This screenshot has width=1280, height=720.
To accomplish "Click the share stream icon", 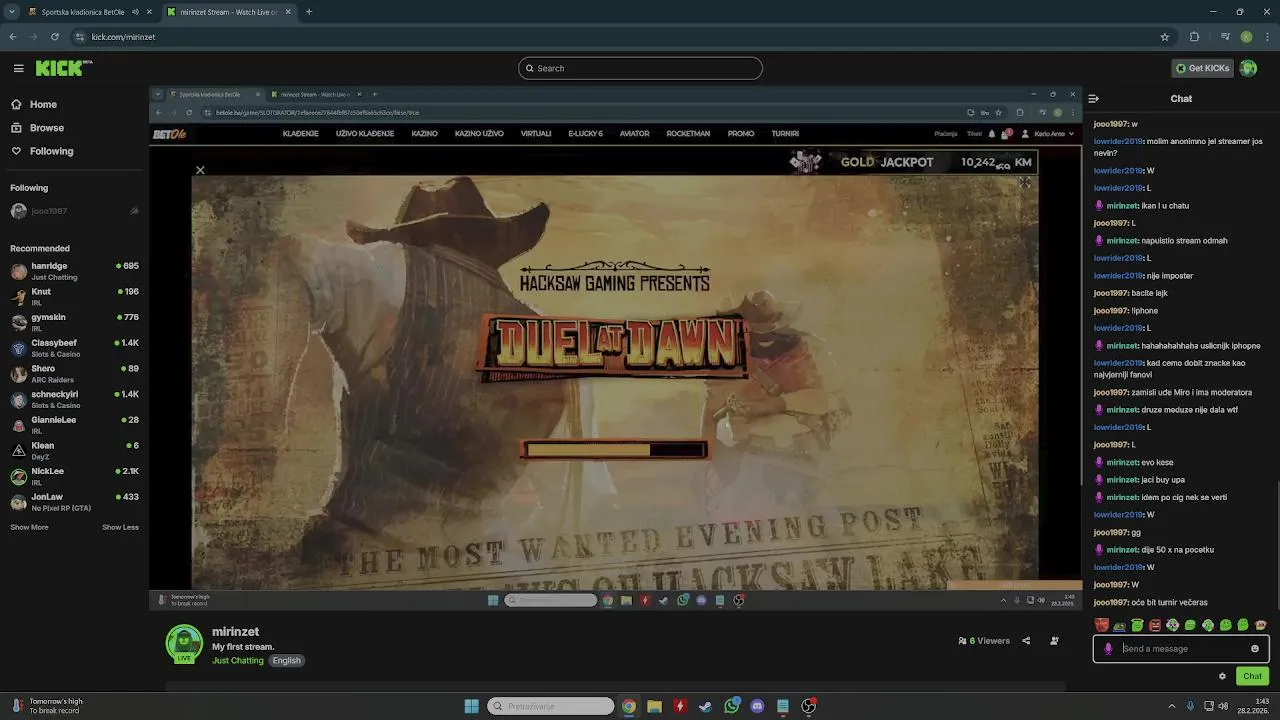I will tap(1026, 641).
